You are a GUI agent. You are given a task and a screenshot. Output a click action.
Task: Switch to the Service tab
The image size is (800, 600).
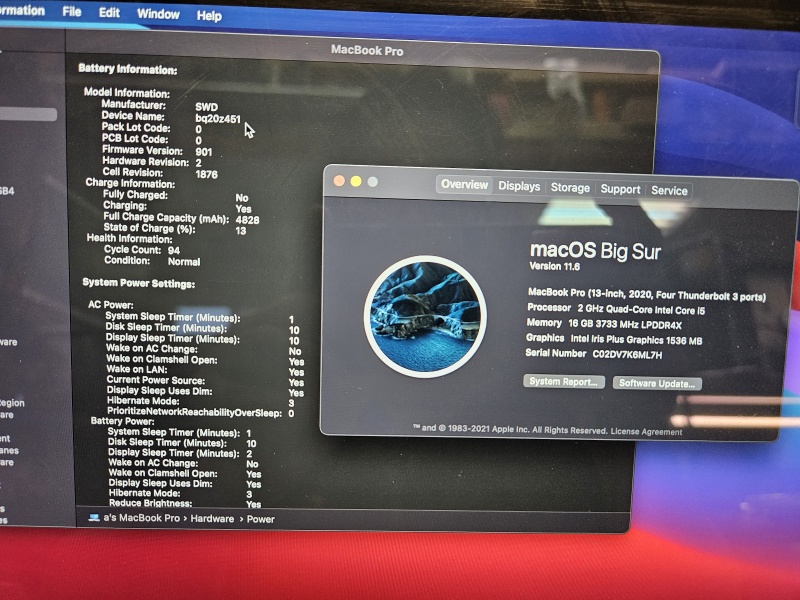[x=669, y=191]
